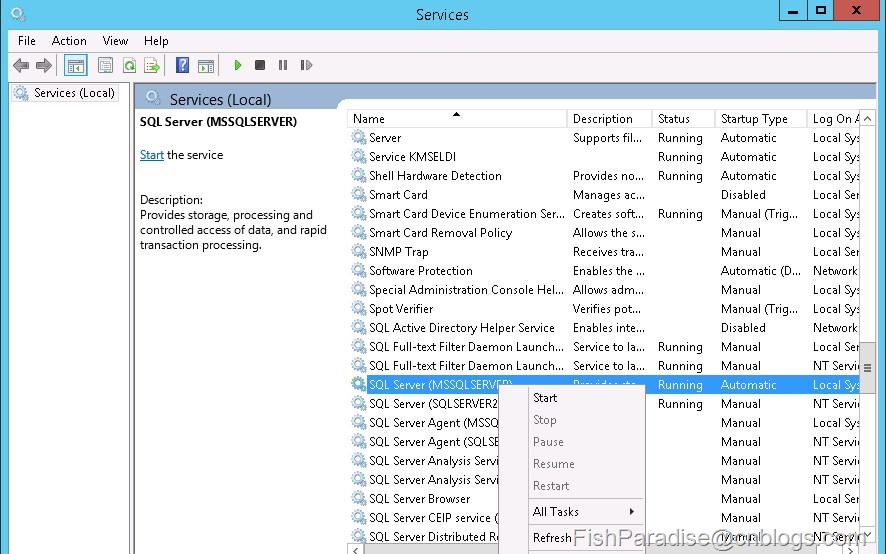
Task: Click the Stop Service toolbar icon
Action: [x=260, y=65]
